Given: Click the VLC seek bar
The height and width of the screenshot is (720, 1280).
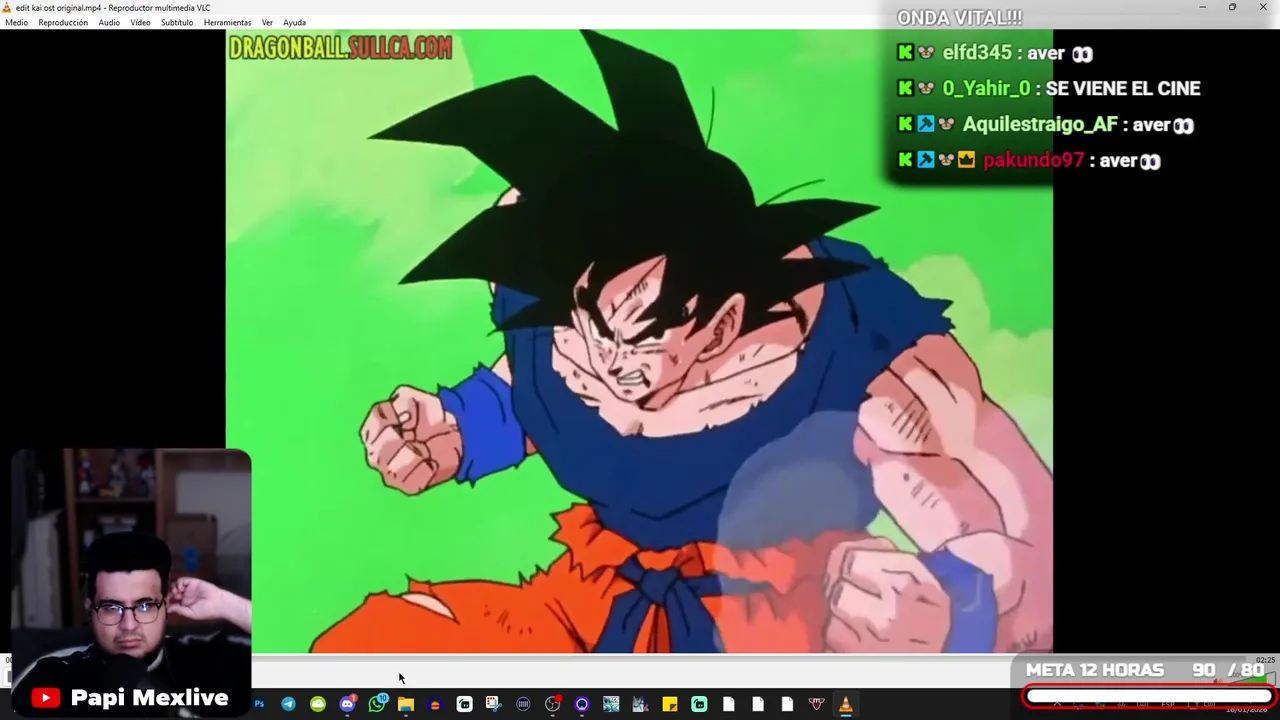Looking at the screenshot, I should click(x=640, y=658).
